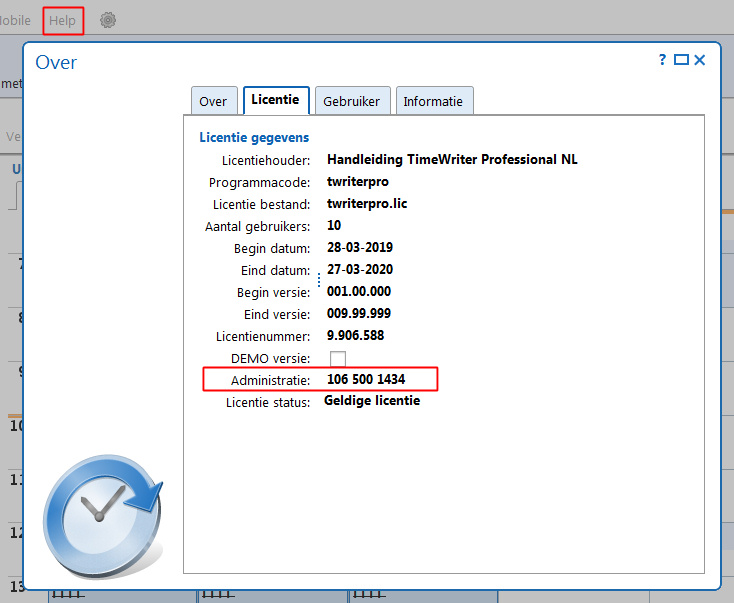
Task: Click the license status 'Geldige licentie'
Action: tap(372, 401)
